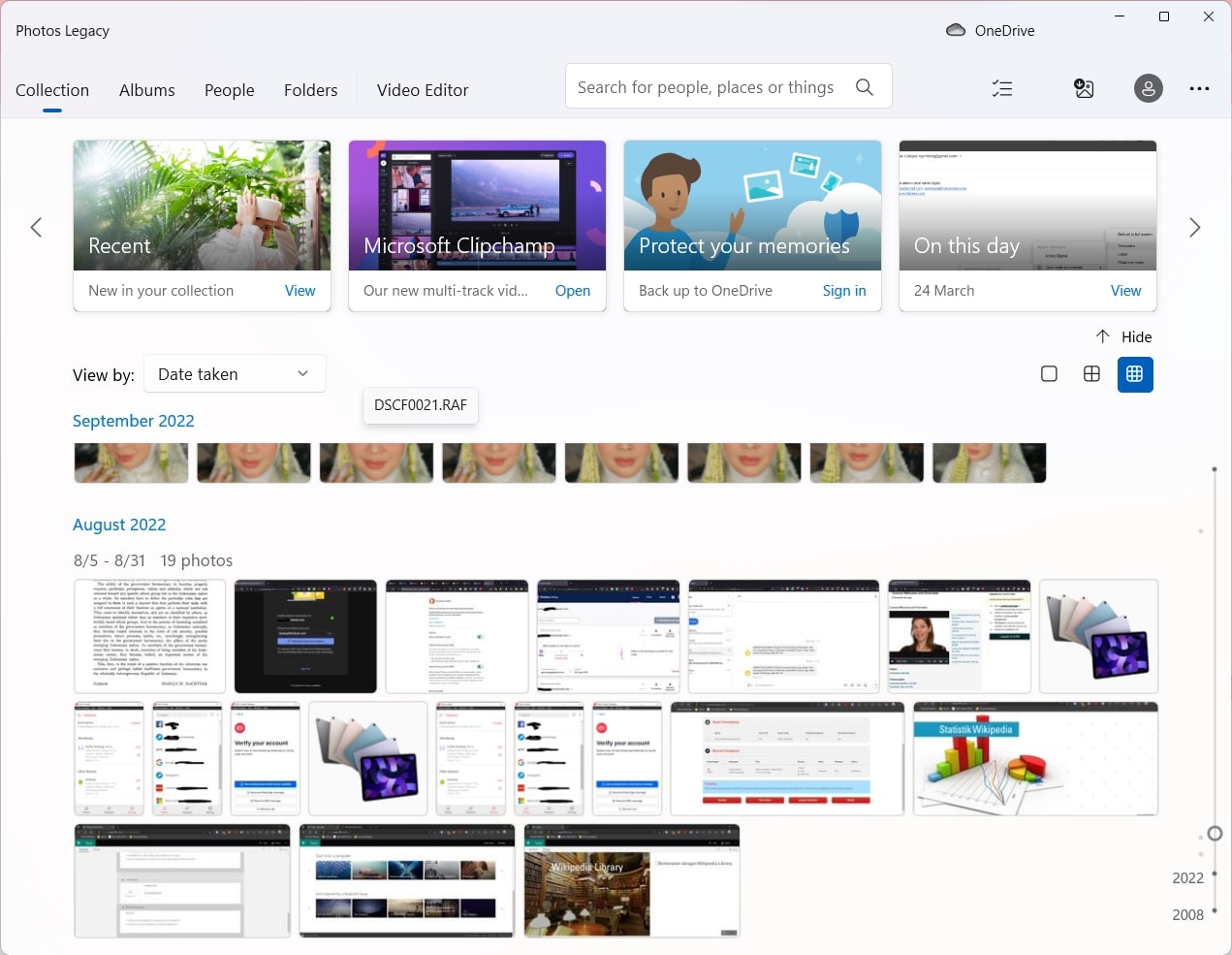Click the 8/5 - 8/31 date range
This screenshot has height=955, width=1232.
110,560
